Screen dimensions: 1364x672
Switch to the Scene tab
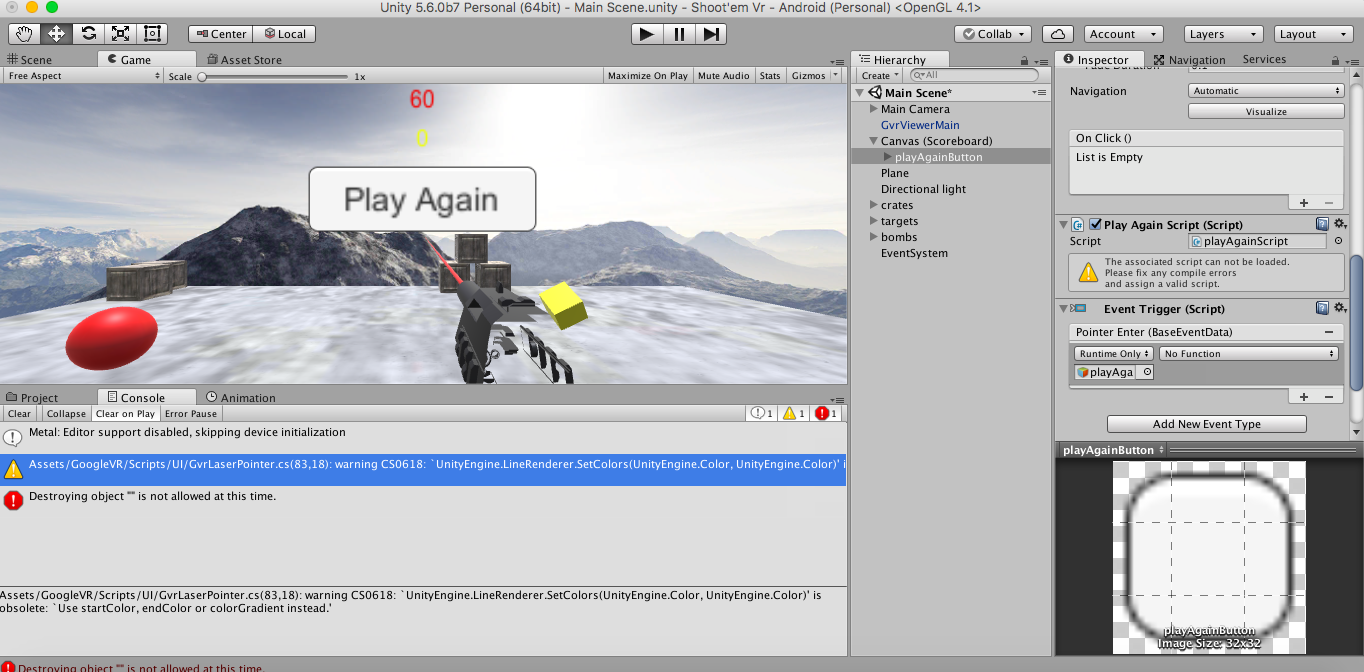pos(29,60)
